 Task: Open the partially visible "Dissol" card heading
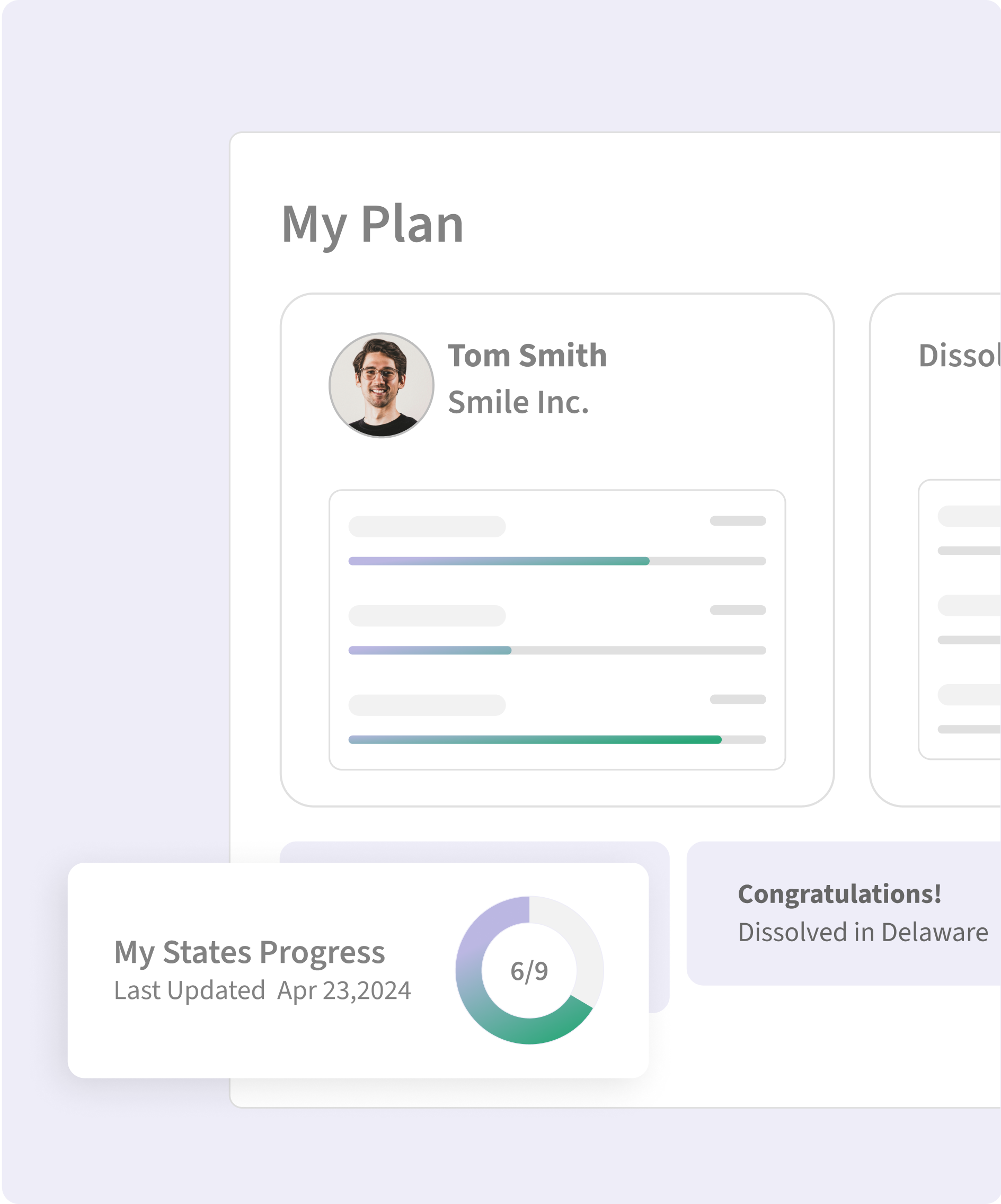pos(959,356)
